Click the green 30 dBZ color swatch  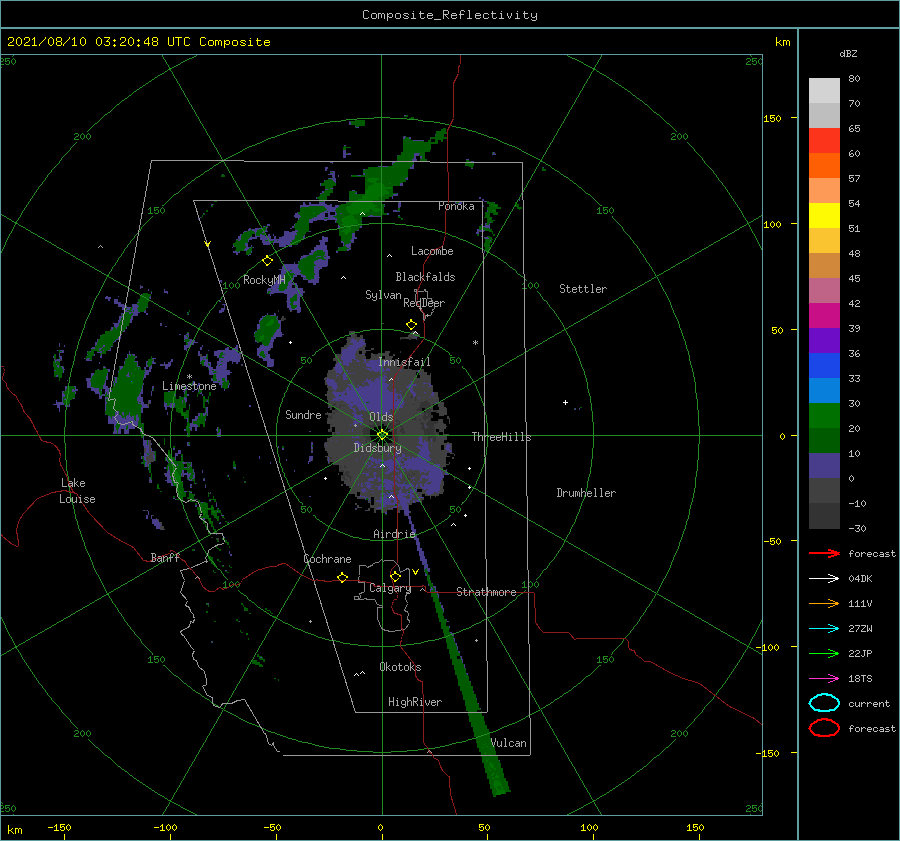(x=824, y=415)
